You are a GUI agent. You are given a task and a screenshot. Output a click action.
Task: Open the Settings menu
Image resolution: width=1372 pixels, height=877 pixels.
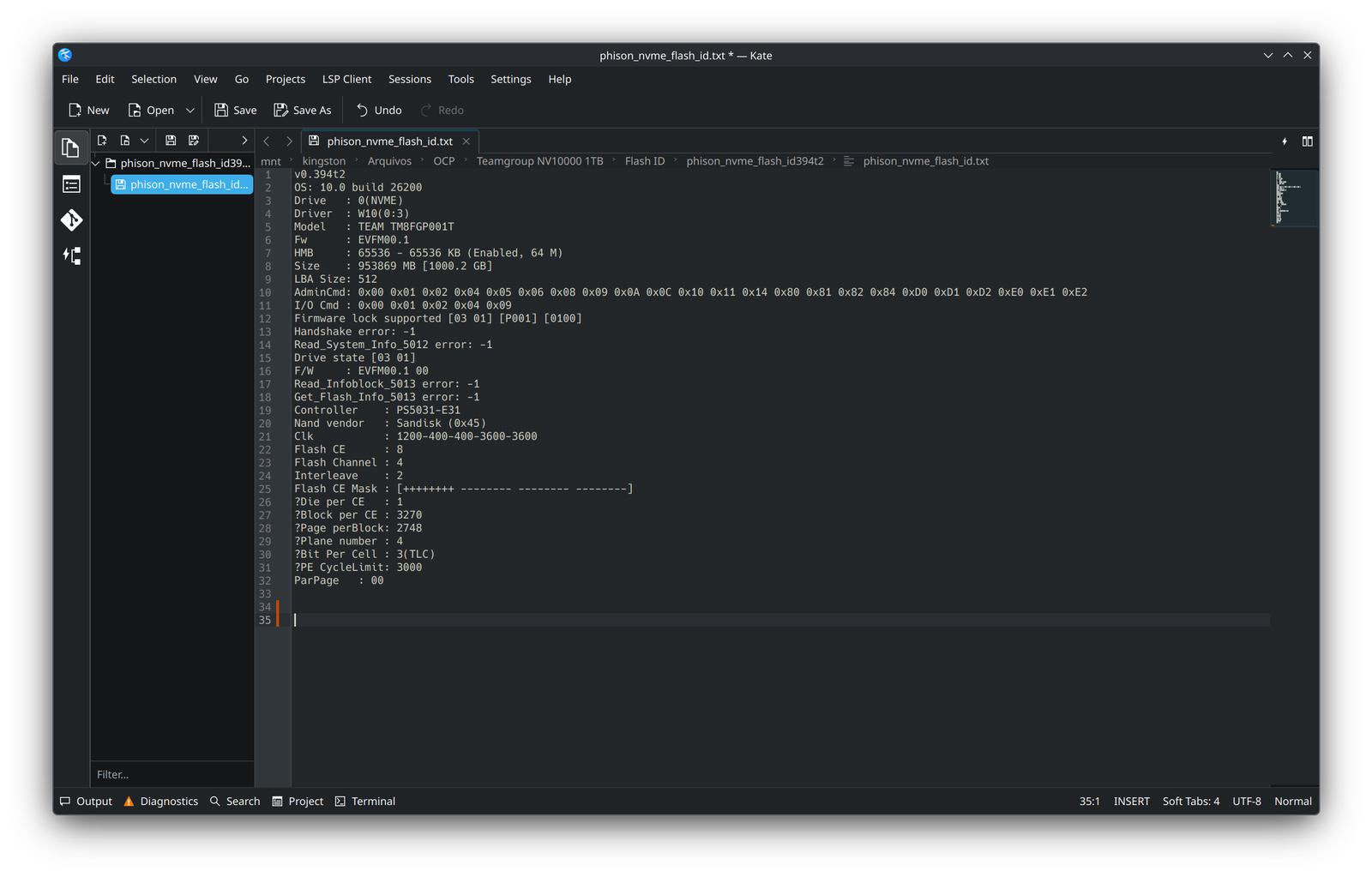coord(511,79)
